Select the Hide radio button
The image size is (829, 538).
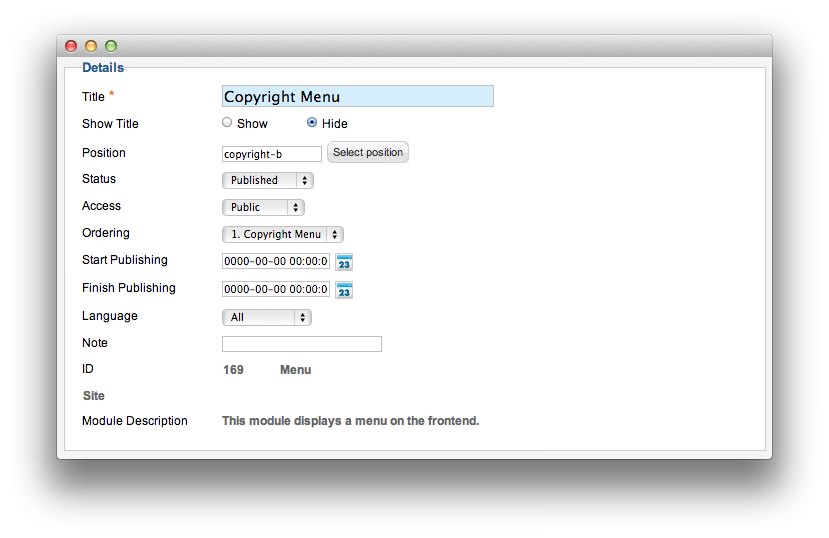312,123
